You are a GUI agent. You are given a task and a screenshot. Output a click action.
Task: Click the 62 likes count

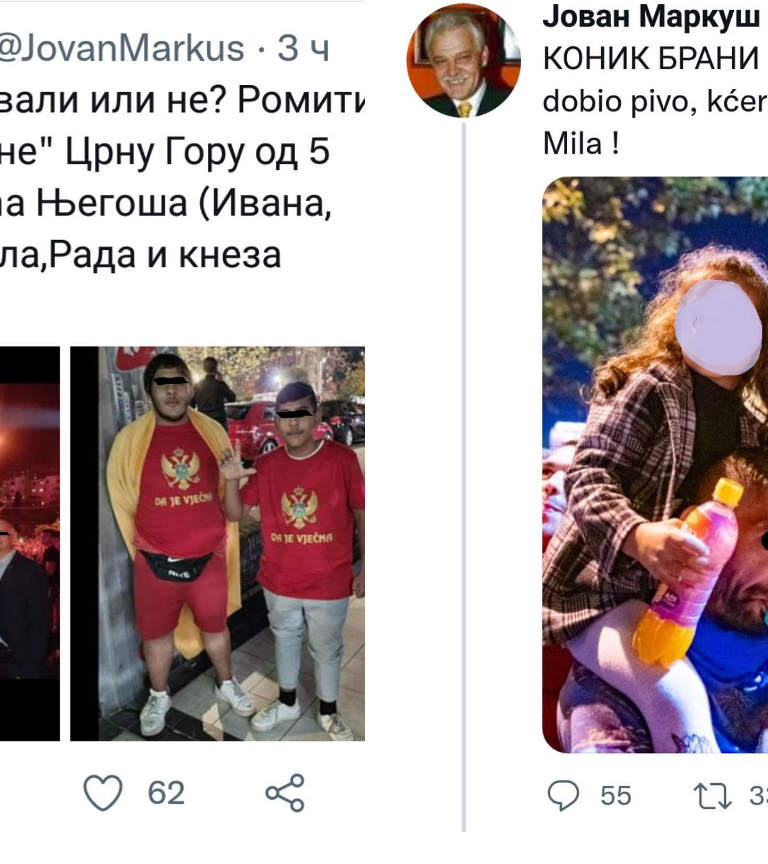point(166,793)
